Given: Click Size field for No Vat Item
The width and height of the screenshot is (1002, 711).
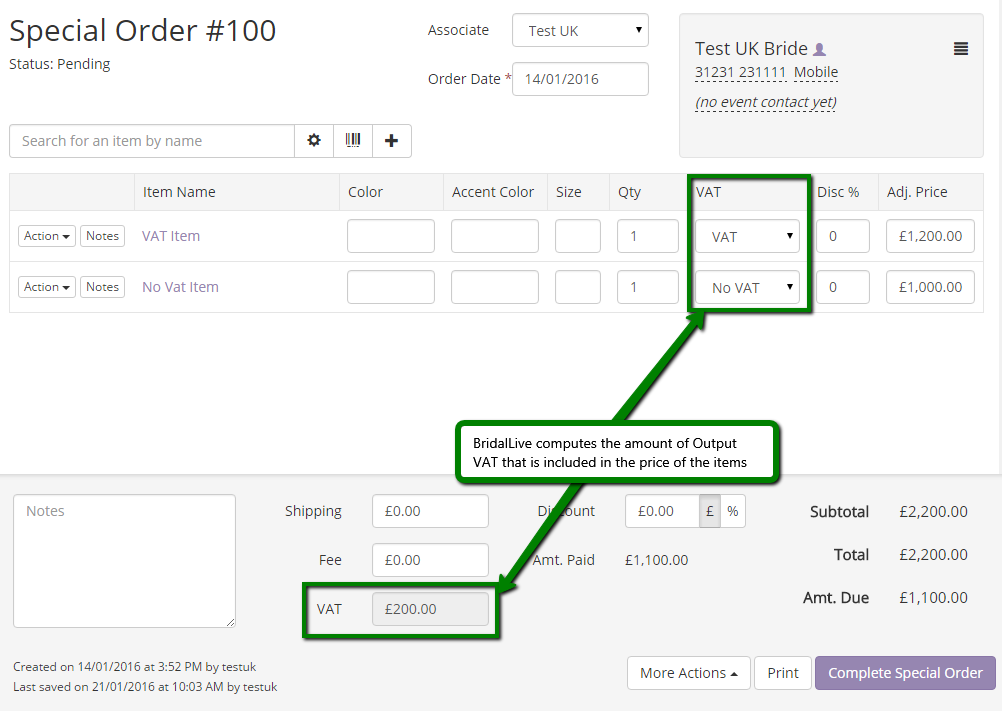Looking at the screenshot, I should click(578, 287).
